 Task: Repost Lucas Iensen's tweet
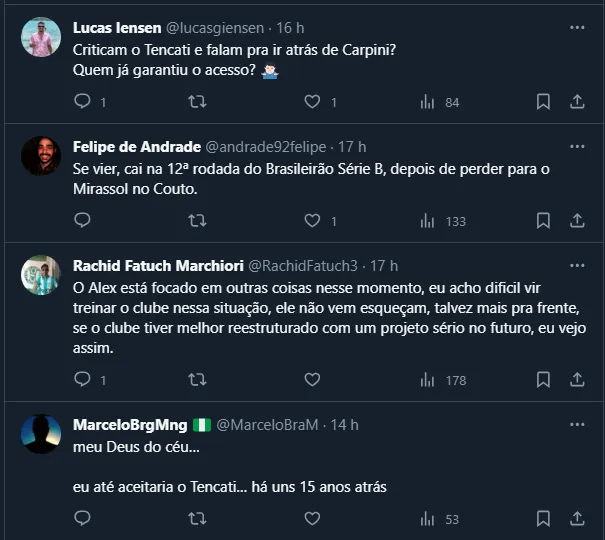(198, 102)
